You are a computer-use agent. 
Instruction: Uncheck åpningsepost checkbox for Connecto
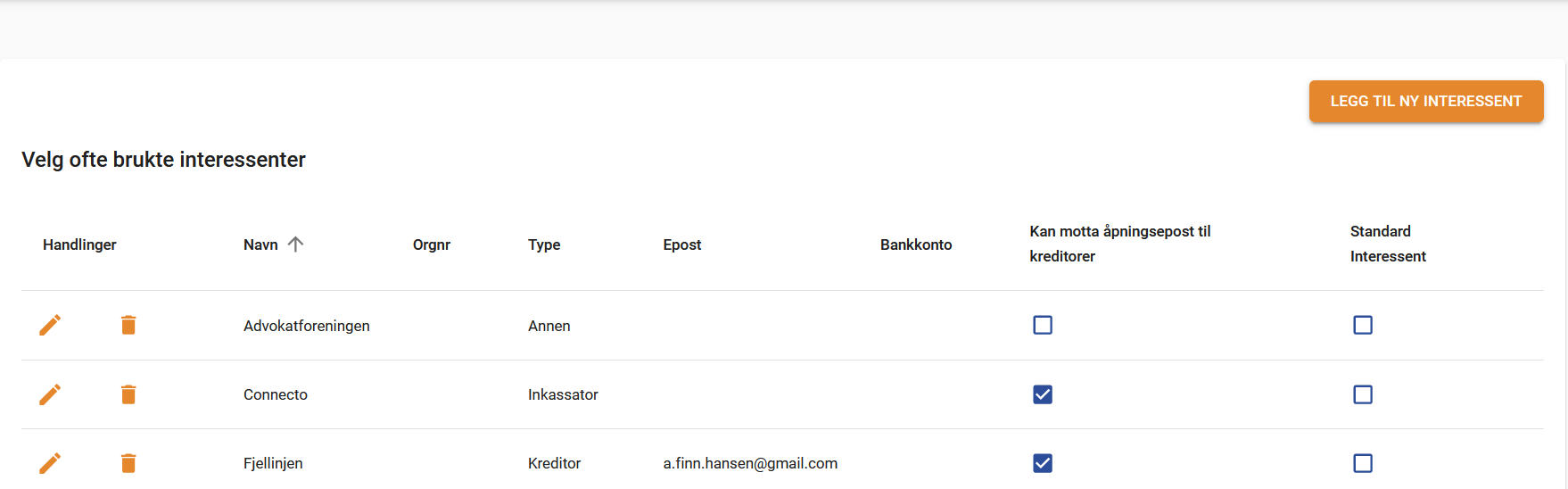1043,394
